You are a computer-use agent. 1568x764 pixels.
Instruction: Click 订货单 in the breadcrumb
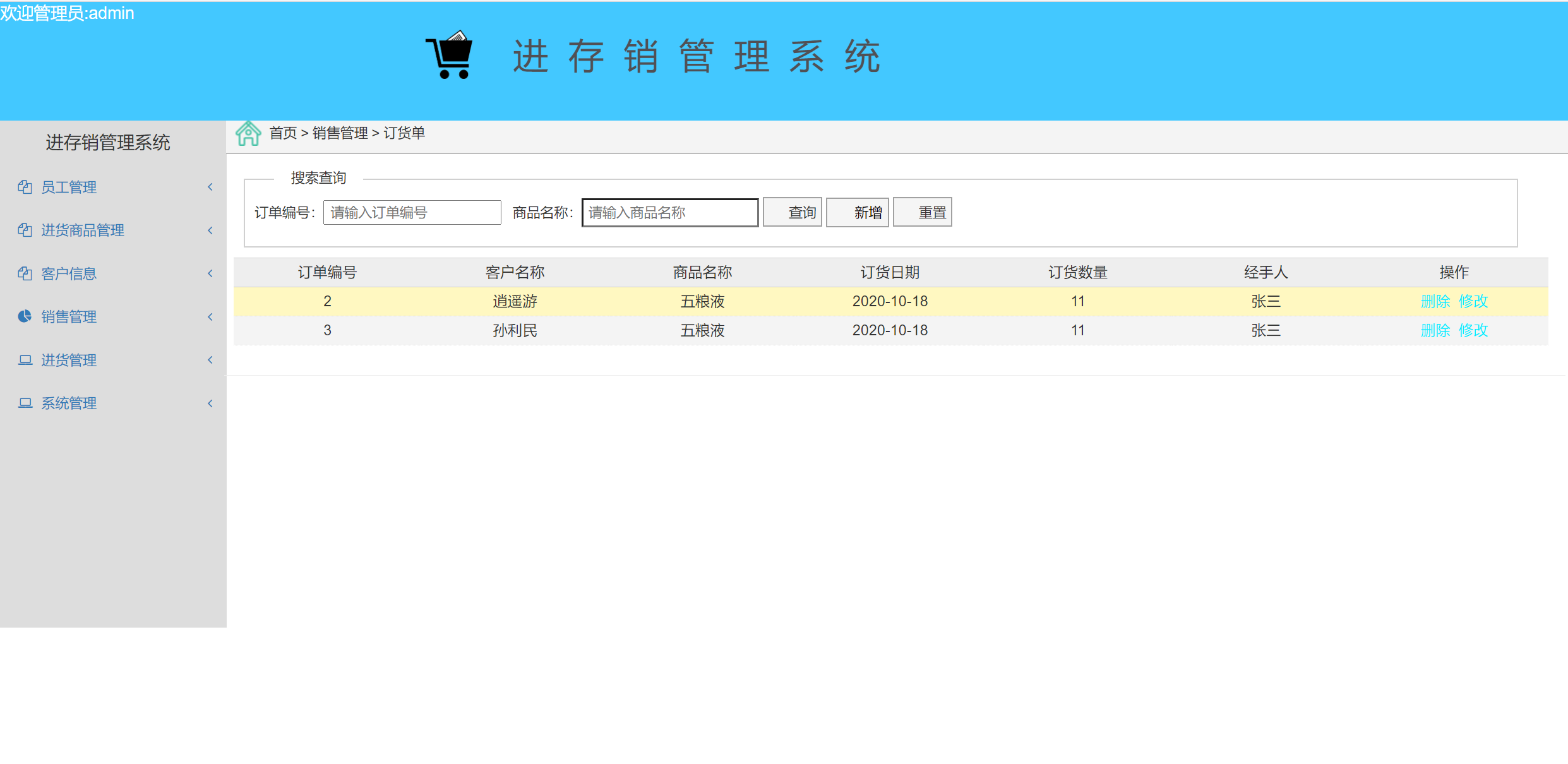(404, 133)
